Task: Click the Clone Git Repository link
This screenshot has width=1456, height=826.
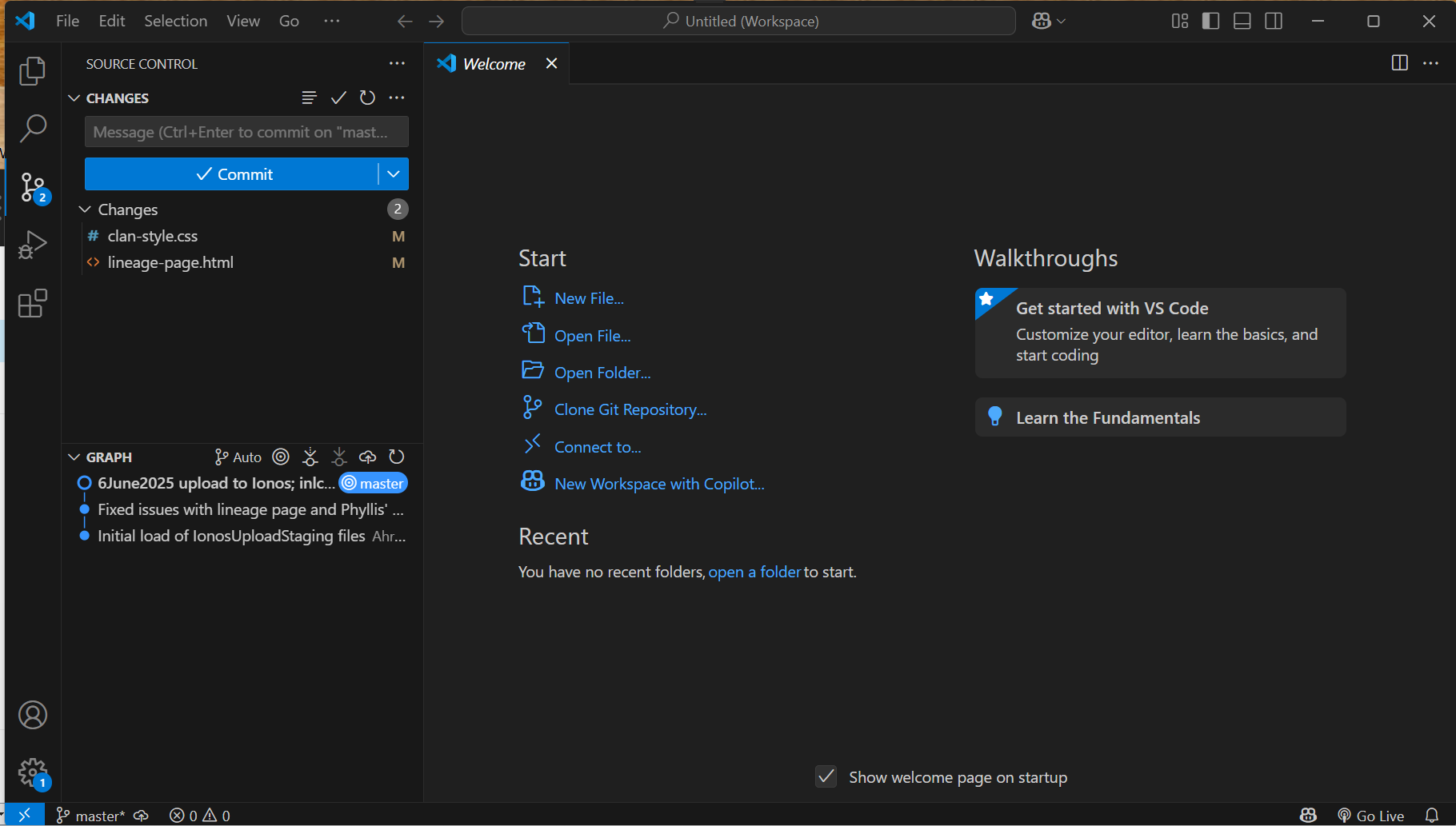Action: point(630,409)
